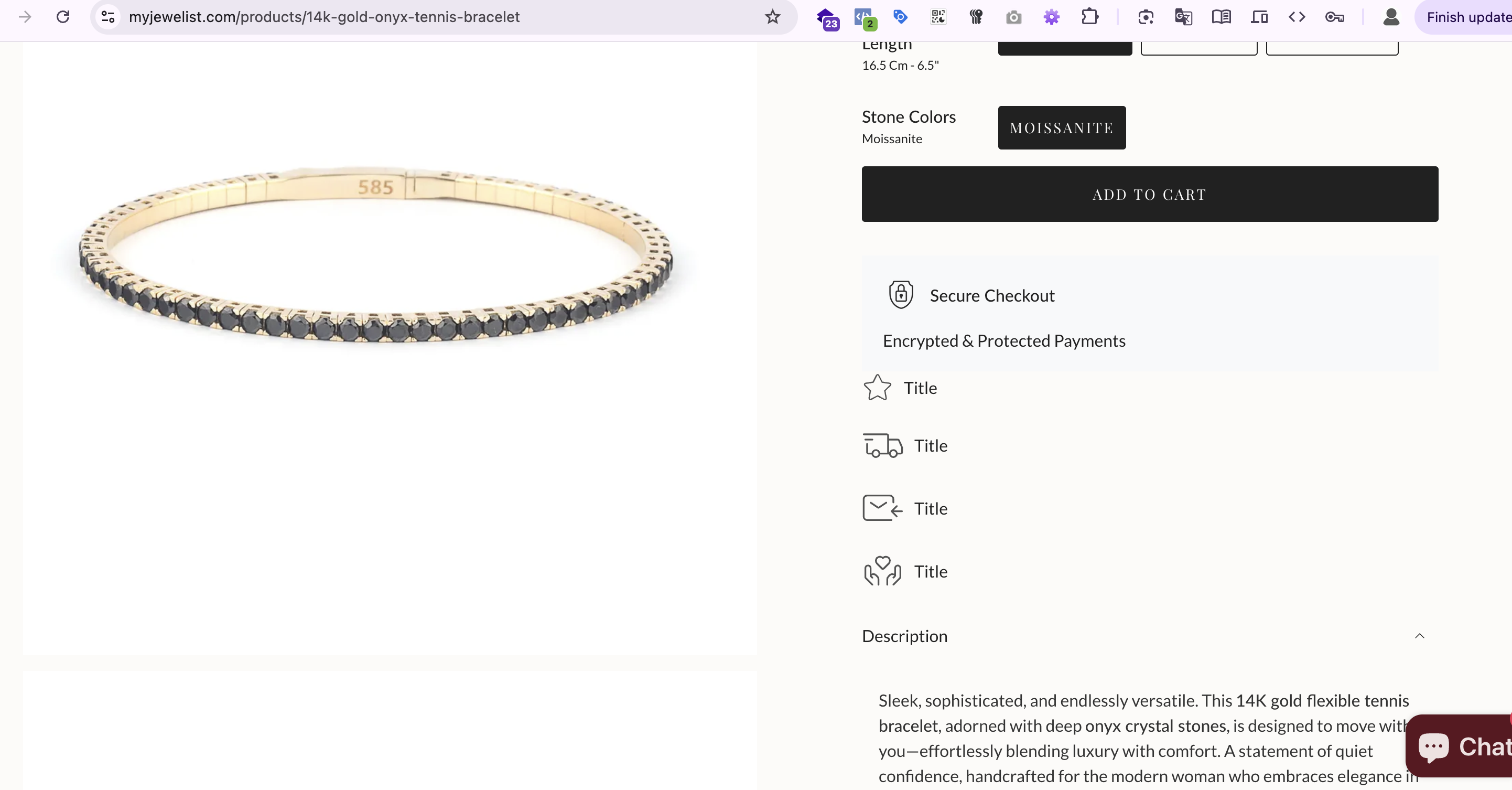Select the middle outlined Length option
The width and height of the screenshot is (1512, 790).
click(1198, 48)
